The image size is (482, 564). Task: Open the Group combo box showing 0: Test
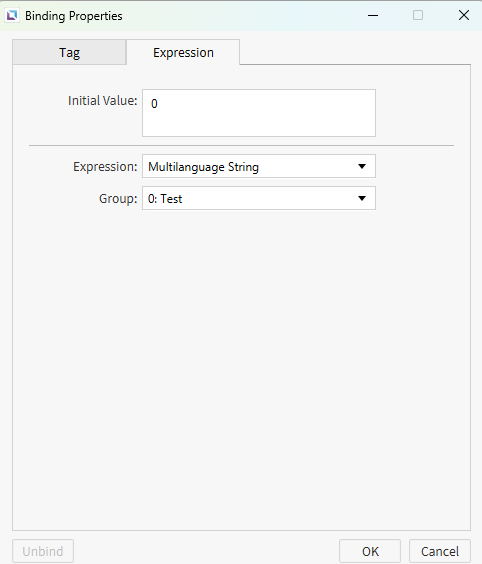(x=259, y=198)
